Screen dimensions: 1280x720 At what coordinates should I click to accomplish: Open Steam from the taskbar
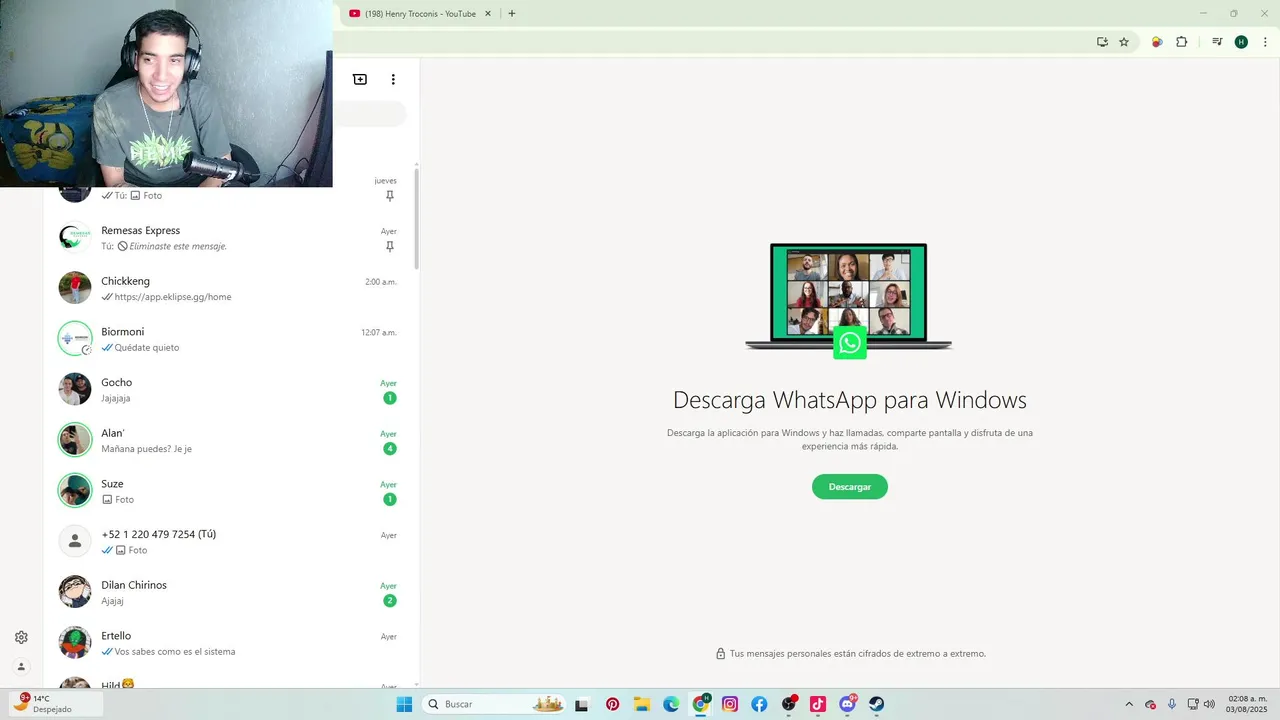pyautogui.click(x=877, y=704)
